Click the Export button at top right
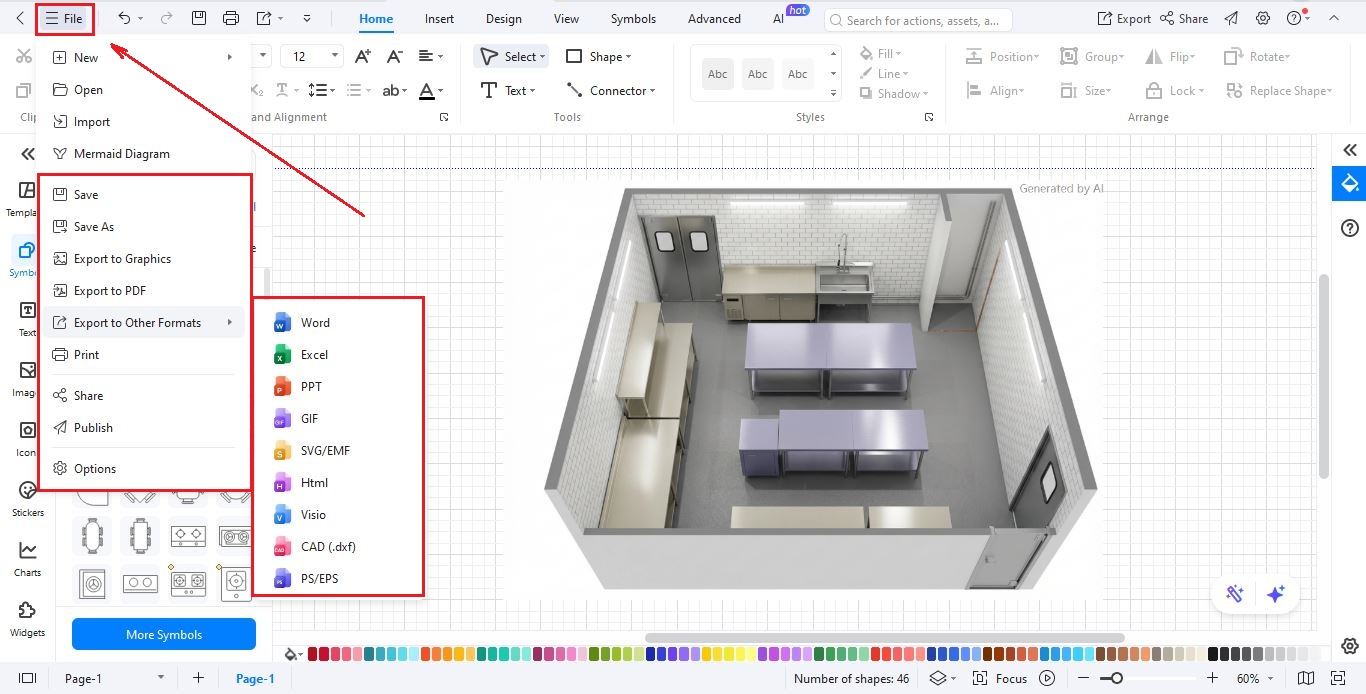 click(1123, 18)
